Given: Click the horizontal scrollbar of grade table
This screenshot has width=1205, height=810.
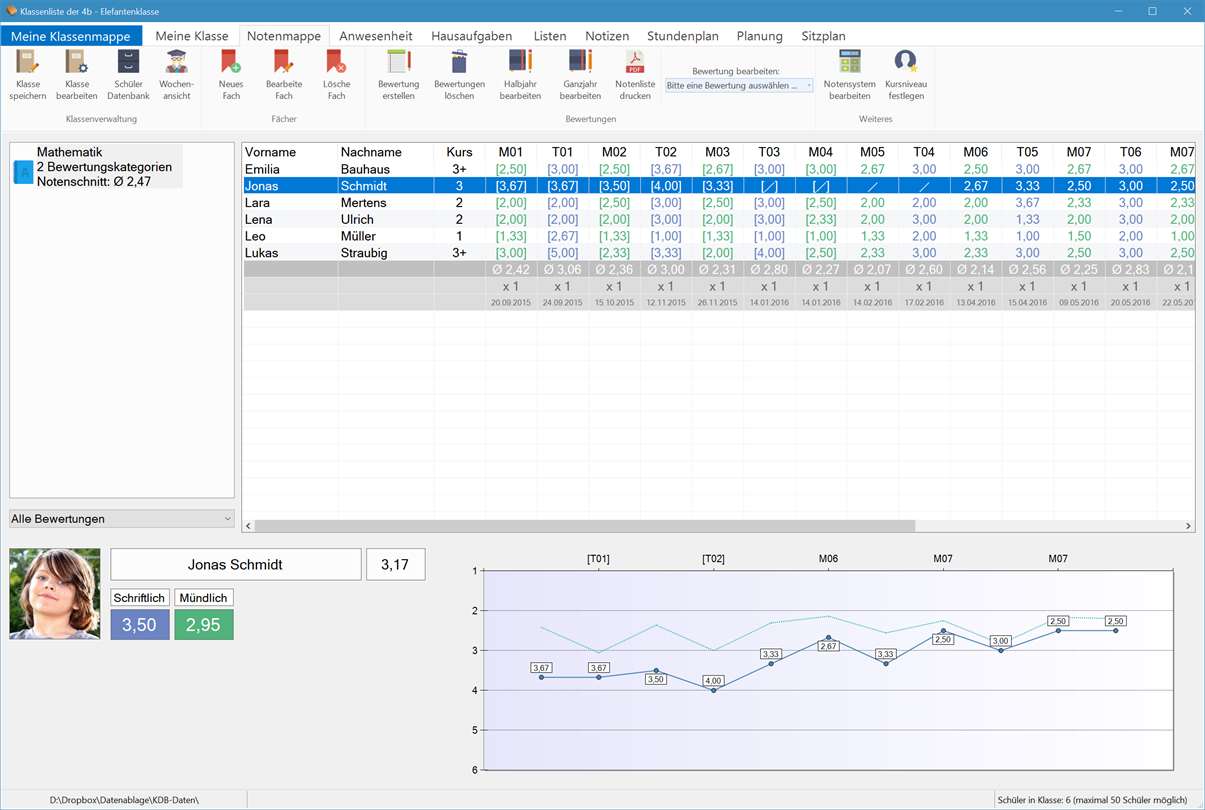Looking at the screenshot, I should 585,525.
